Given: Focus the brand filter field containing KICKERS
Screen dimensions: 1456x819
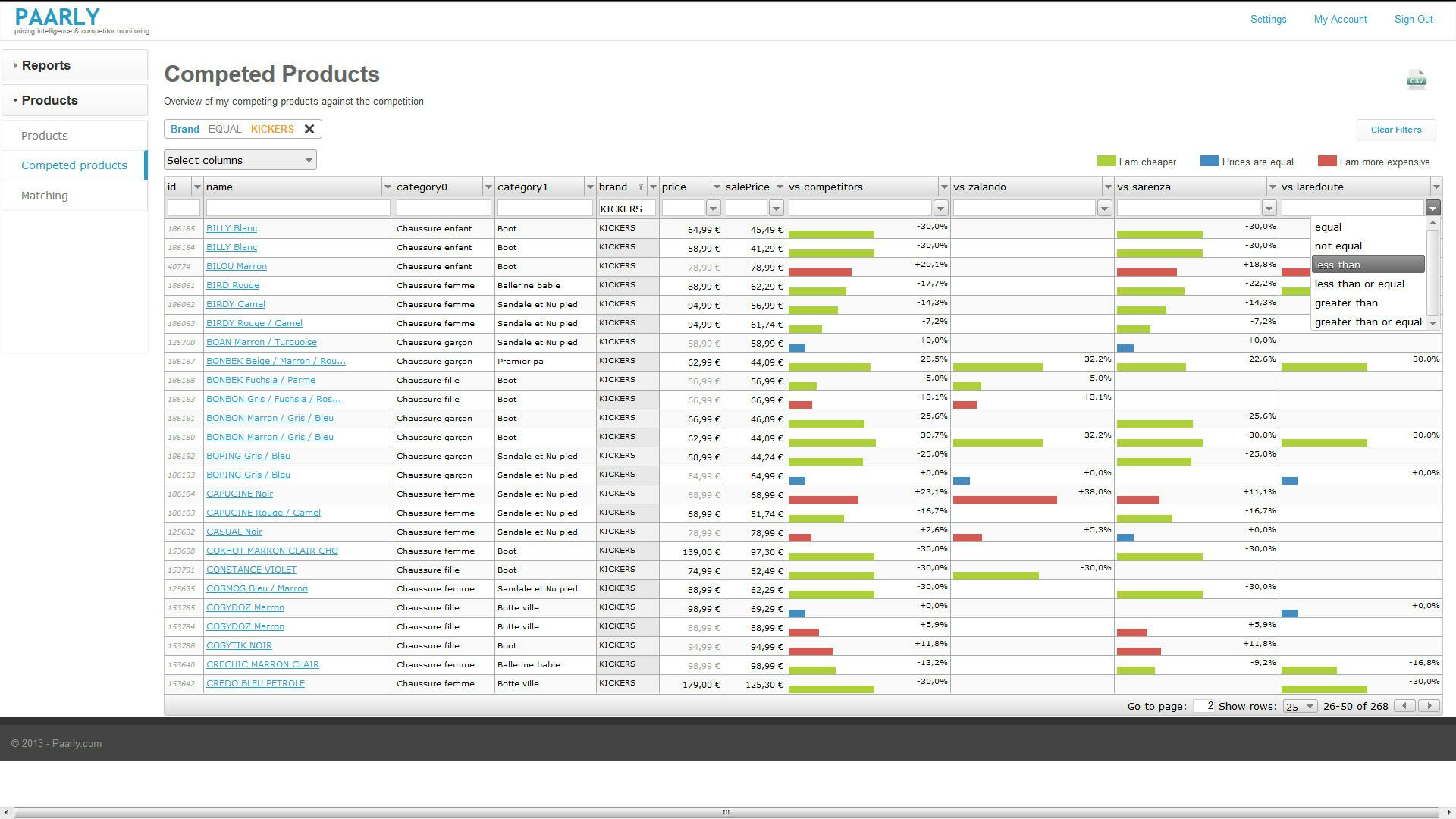Looking at the screenshot, I should coord(627,208).
